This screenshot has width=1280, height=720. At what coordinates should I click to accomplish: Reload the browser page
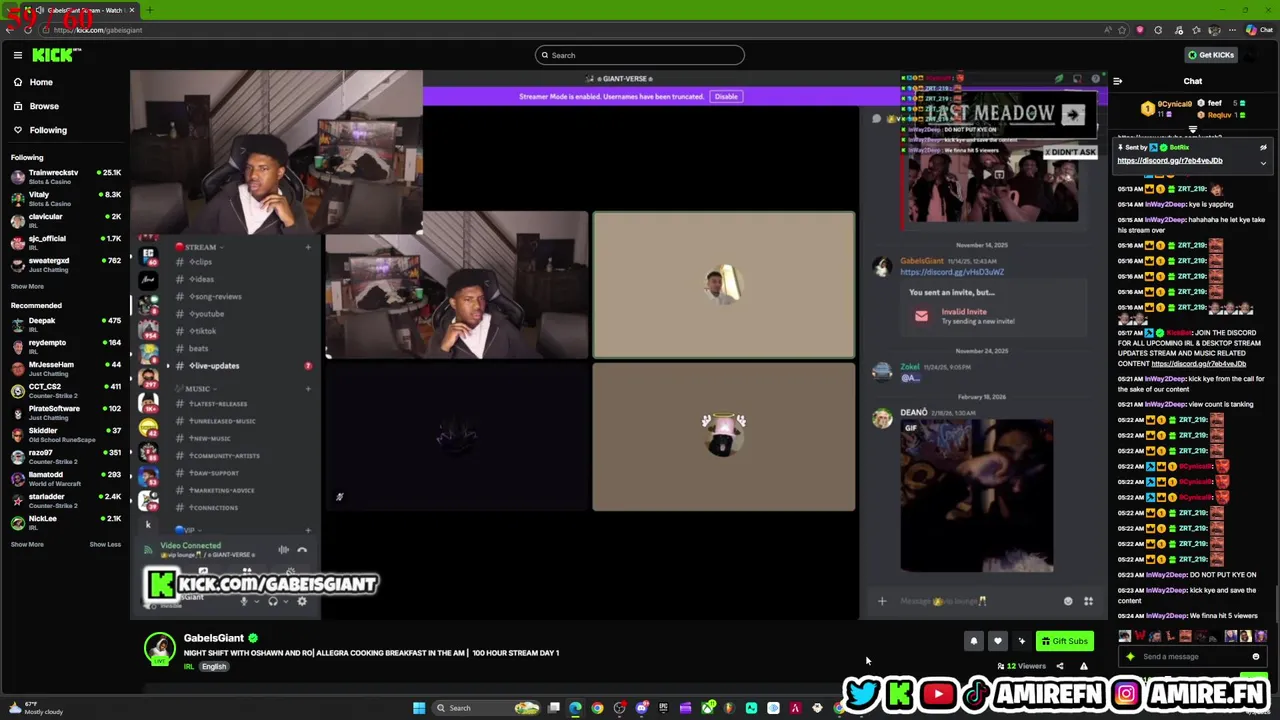(x=27, y=30)
